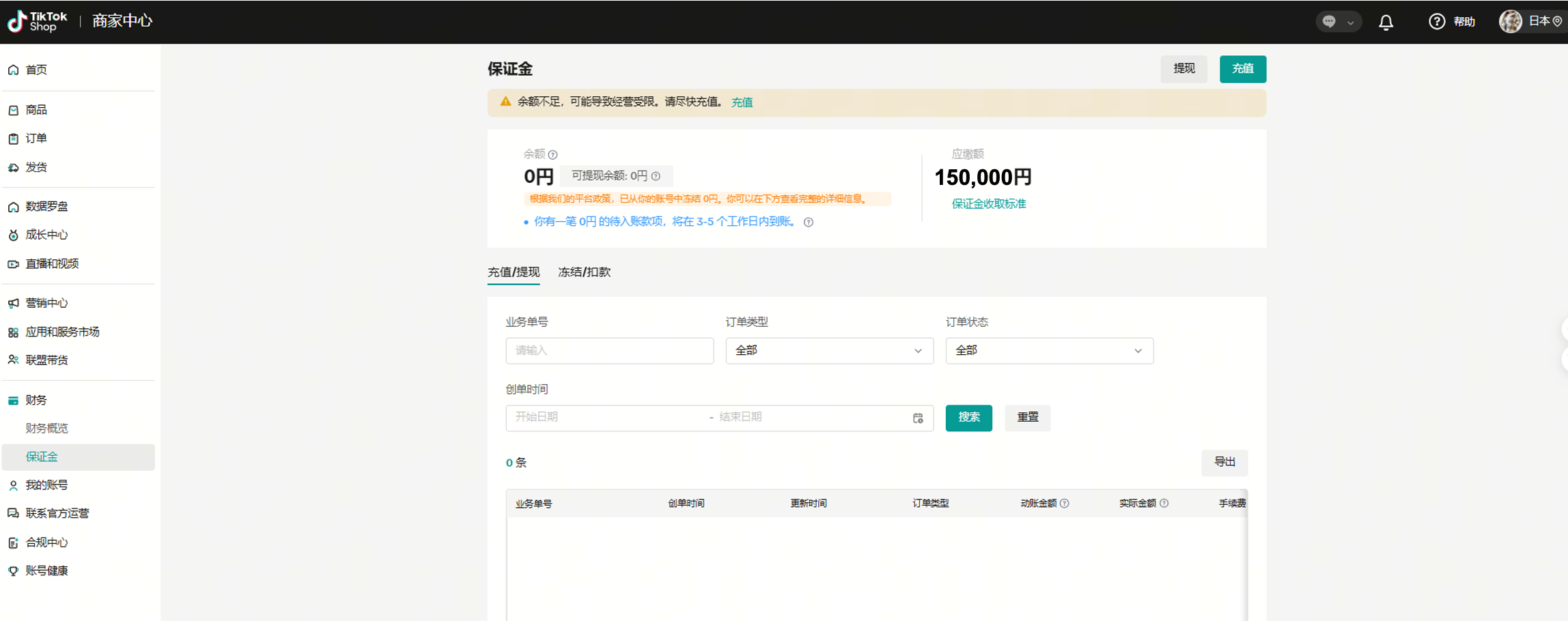This screenshot has width=1568, height=621.
Task: Expand the 订单状态 dropdown
Action: [x=1049, y=351]
